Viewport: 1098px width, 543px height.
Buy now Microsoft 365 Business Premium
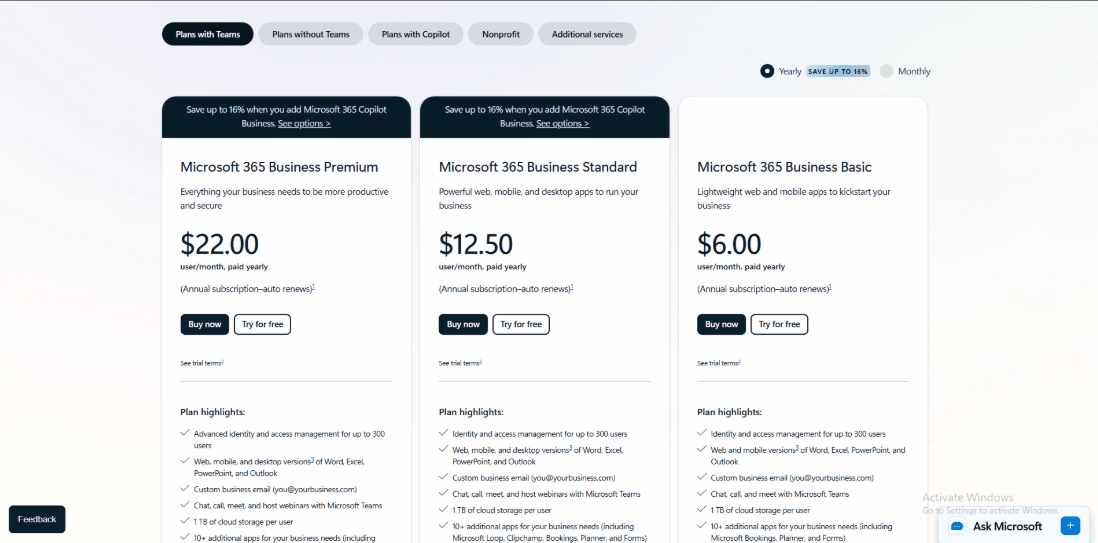click(x=204, y=324)
